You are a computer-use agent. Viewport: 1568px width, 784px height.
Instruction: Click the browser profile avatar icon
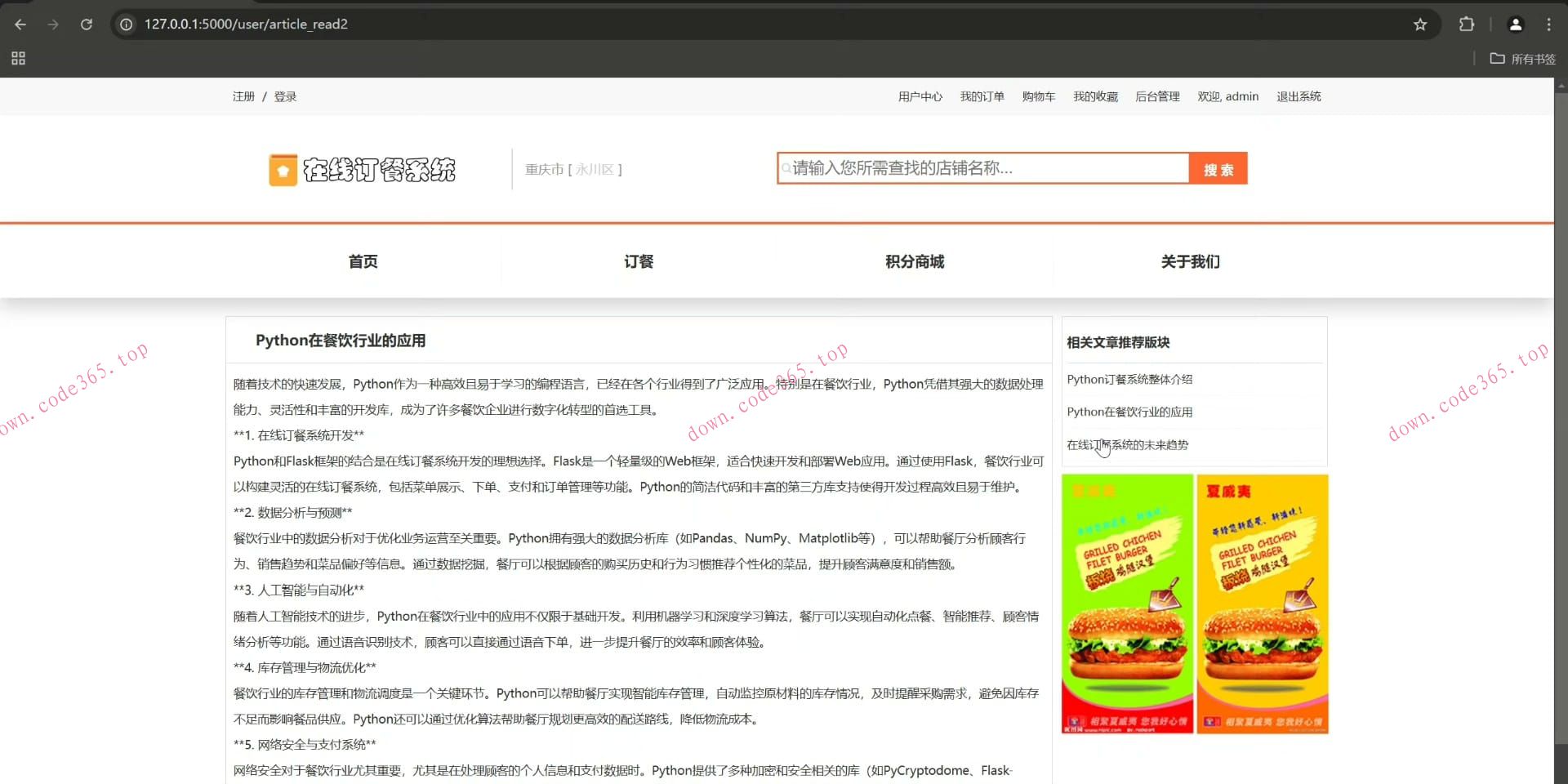[x=1516, y=24]
